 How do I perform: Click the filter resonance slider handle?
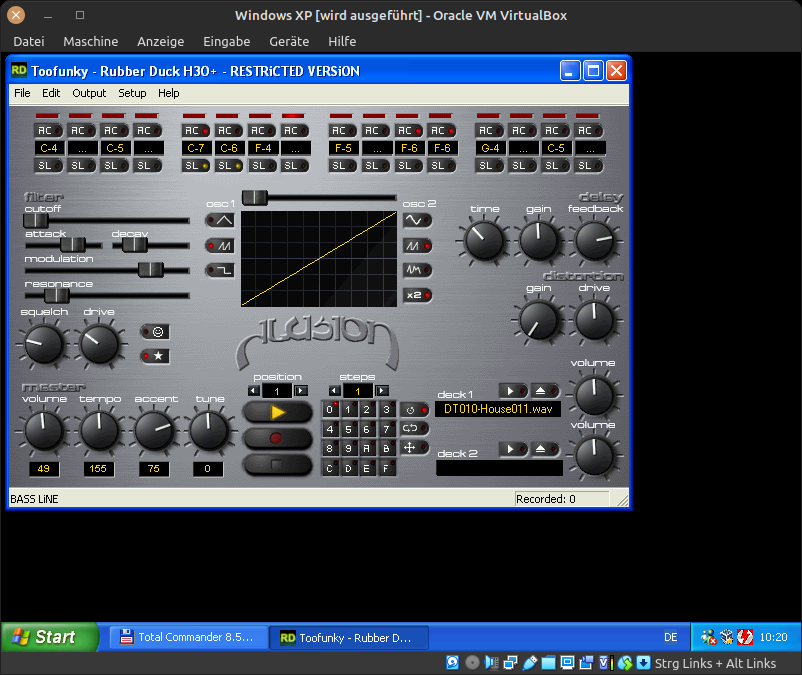click(56, 295)
